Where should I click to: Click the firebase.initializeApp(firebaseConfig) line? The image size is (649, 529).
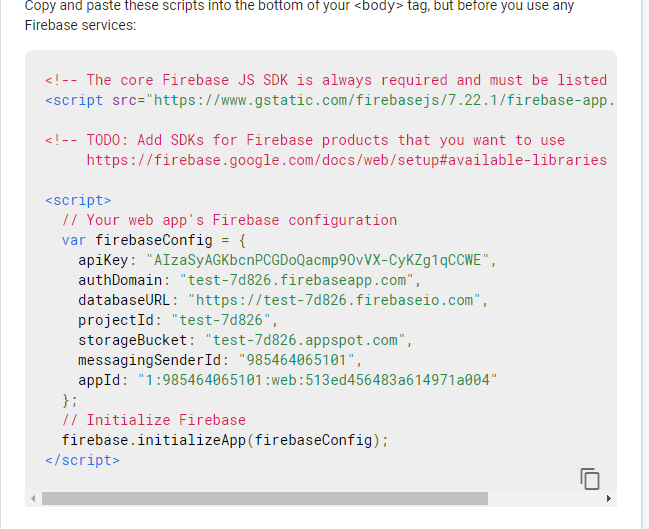click(x=224, y=440)
